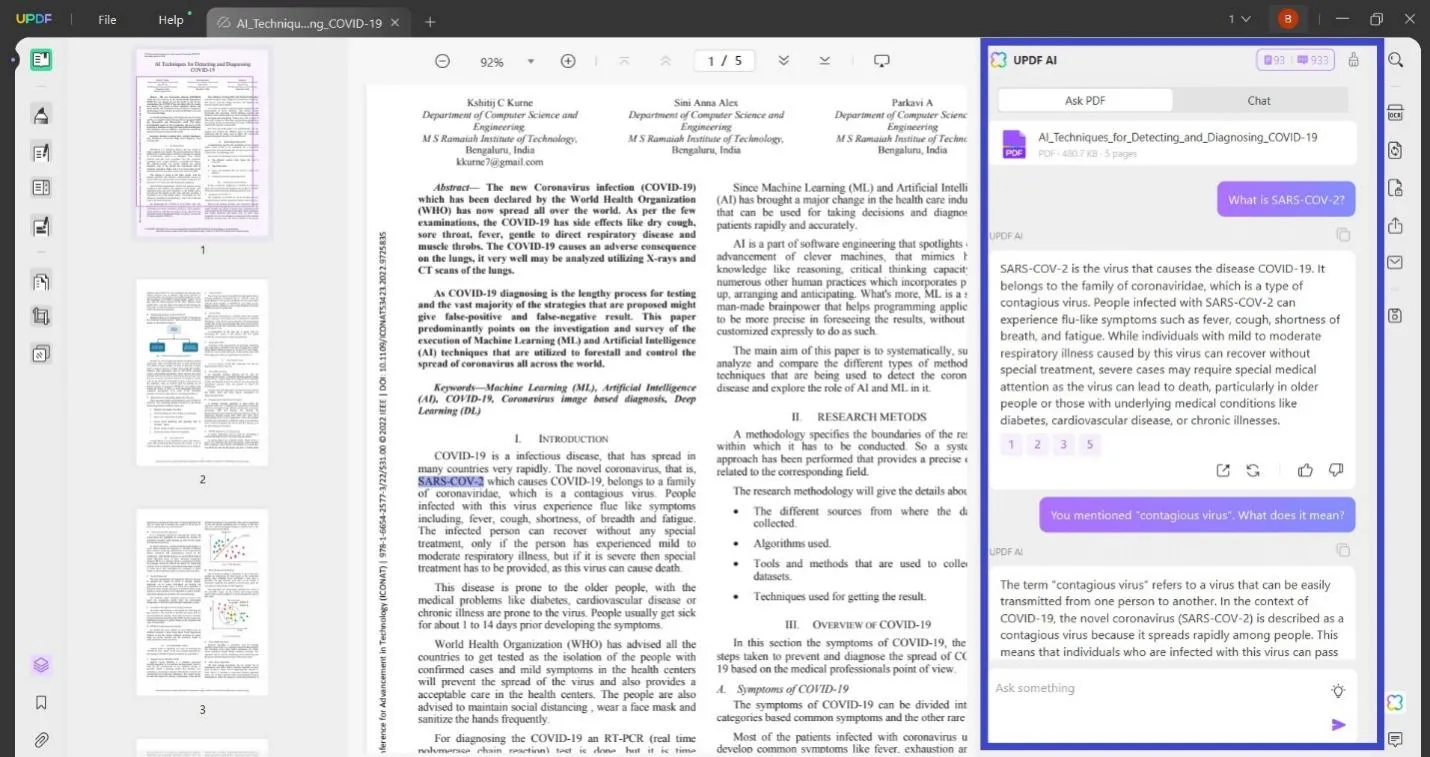The height and width of the screenshot is (757, 1430).
Task: Go to the next page
Action: pos(784,61)
